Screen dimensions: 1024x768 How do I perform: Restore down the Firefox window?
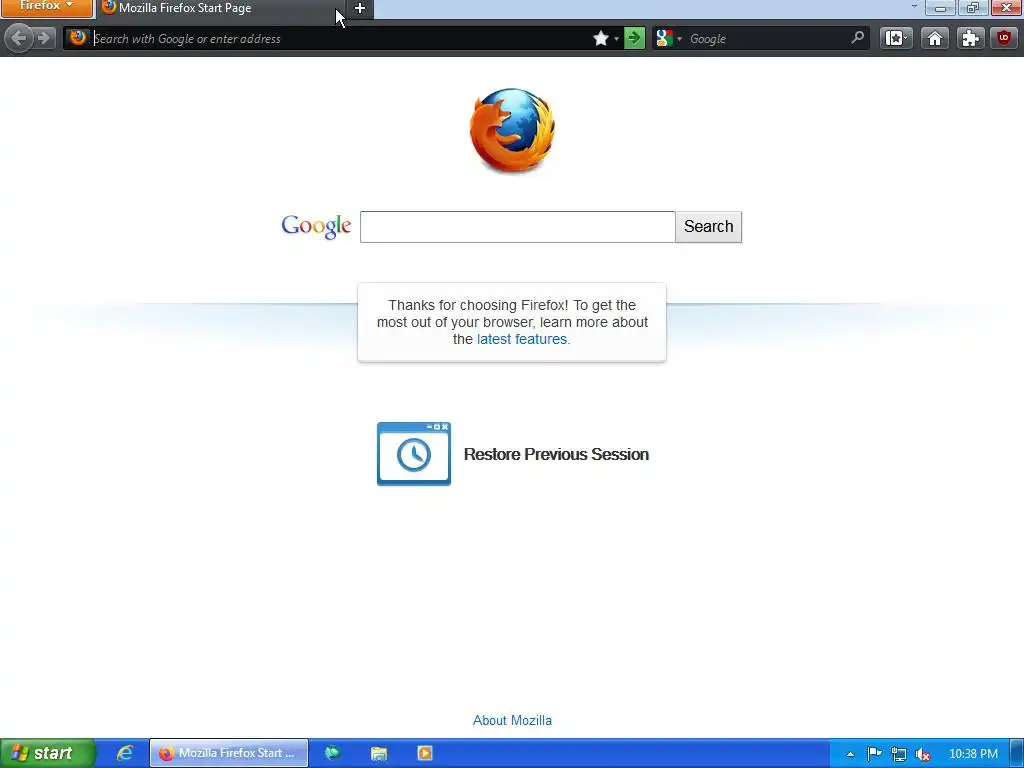point(973,8)
